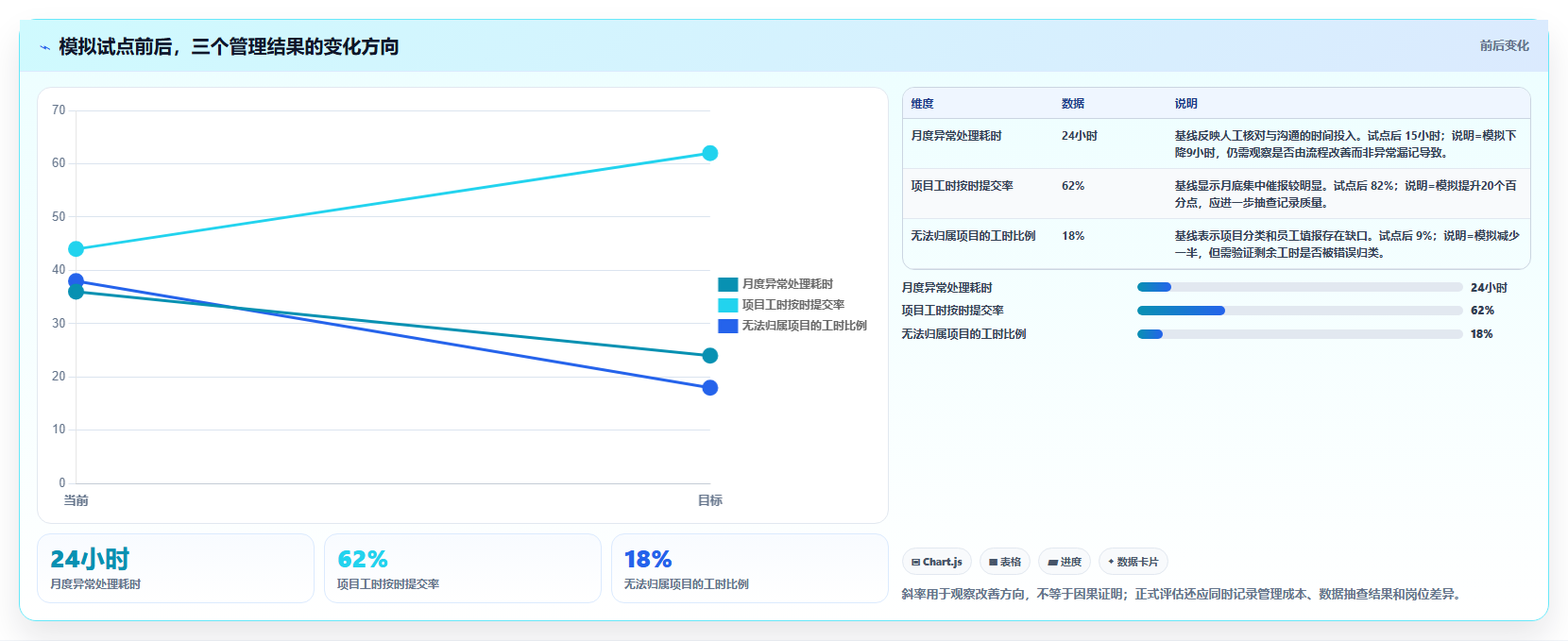Click the cyan data point at 62 on 目标
The image size is (1568, 641).
point(710,153)
